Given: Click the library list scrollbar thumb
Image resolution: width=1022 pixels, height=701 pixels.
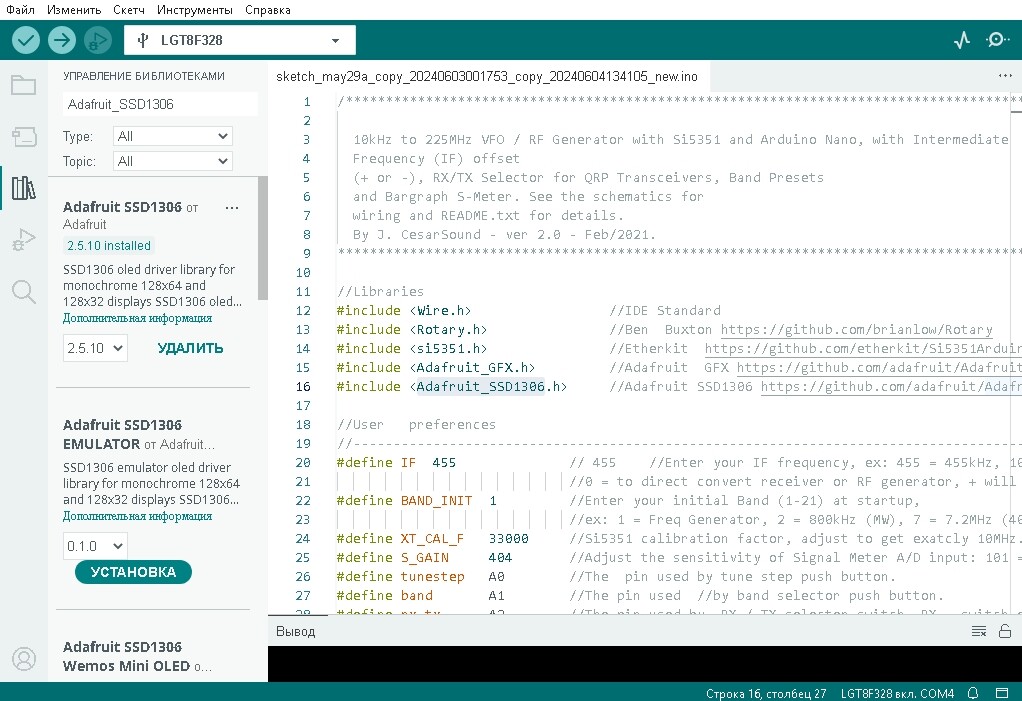Looking at the screenshot, I should (x=263, y=238).
